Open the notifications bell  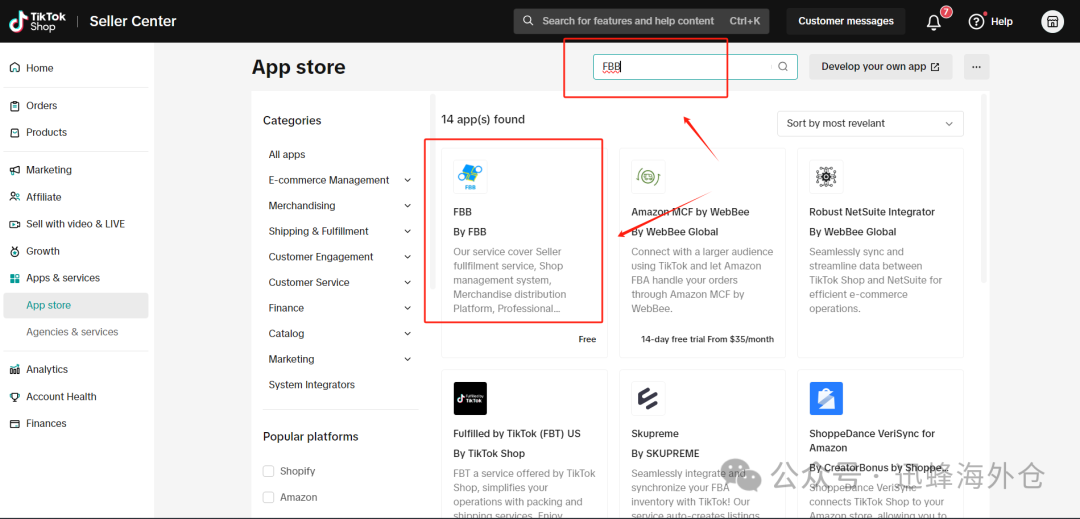[x=933, y=22]
